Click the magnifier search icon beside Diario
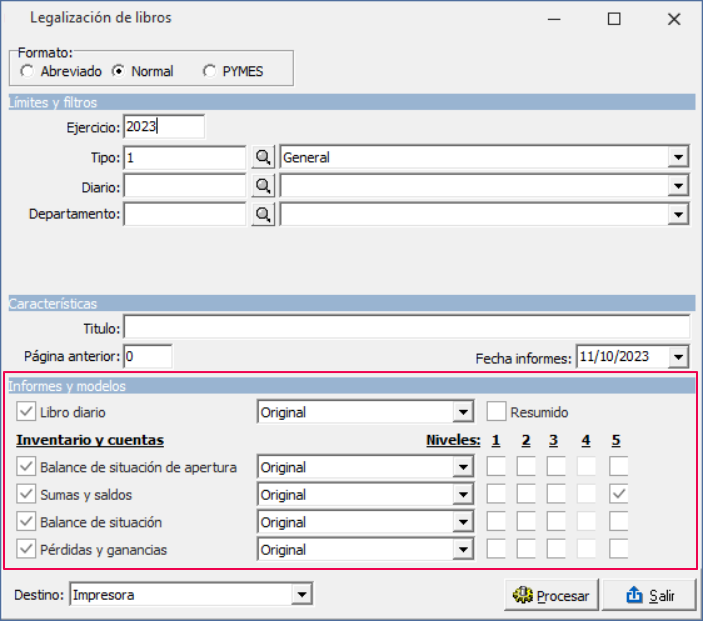 (x=262, y=185)
